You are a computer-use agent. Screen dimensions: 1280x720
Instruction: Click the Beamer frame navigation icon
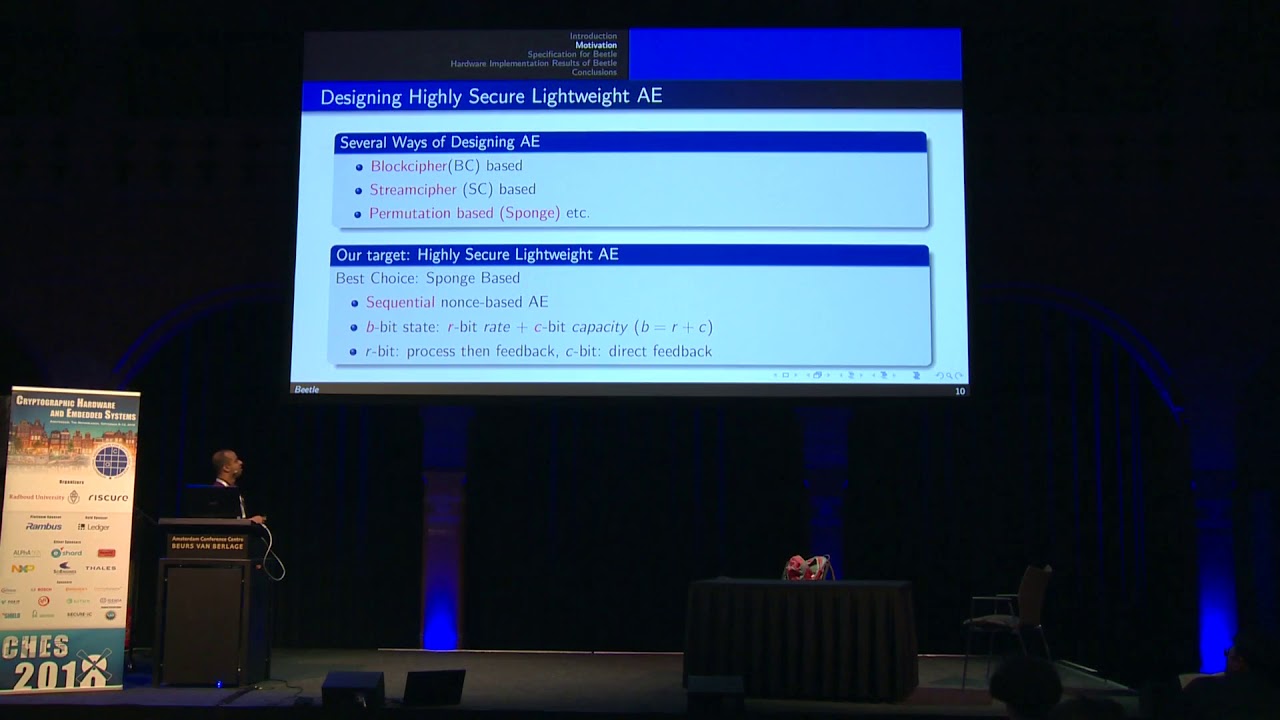pos(818,376)
